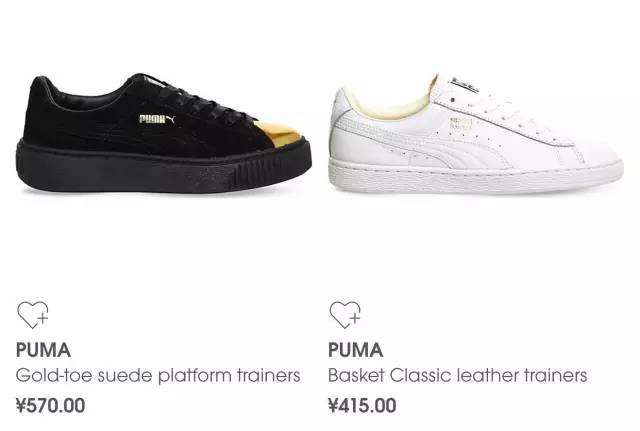
Task: Click gold PUMA logo on black shoe
Action: [157, 119]
